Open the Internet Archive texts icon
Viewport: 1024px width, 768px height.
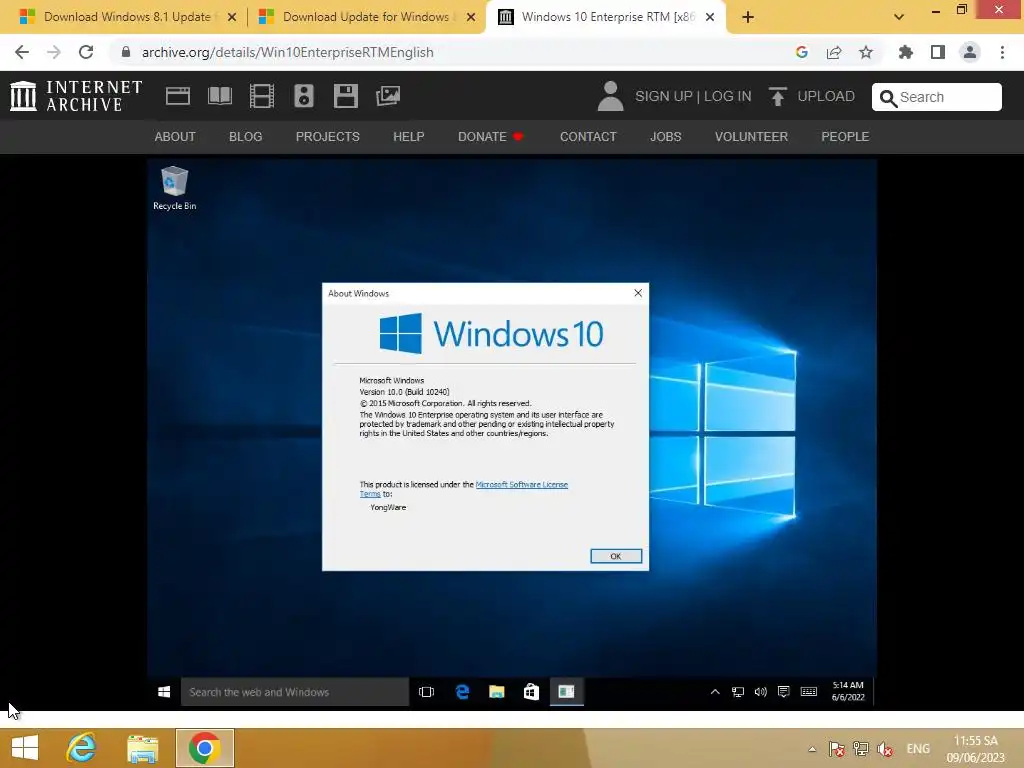tap(219, 96)
